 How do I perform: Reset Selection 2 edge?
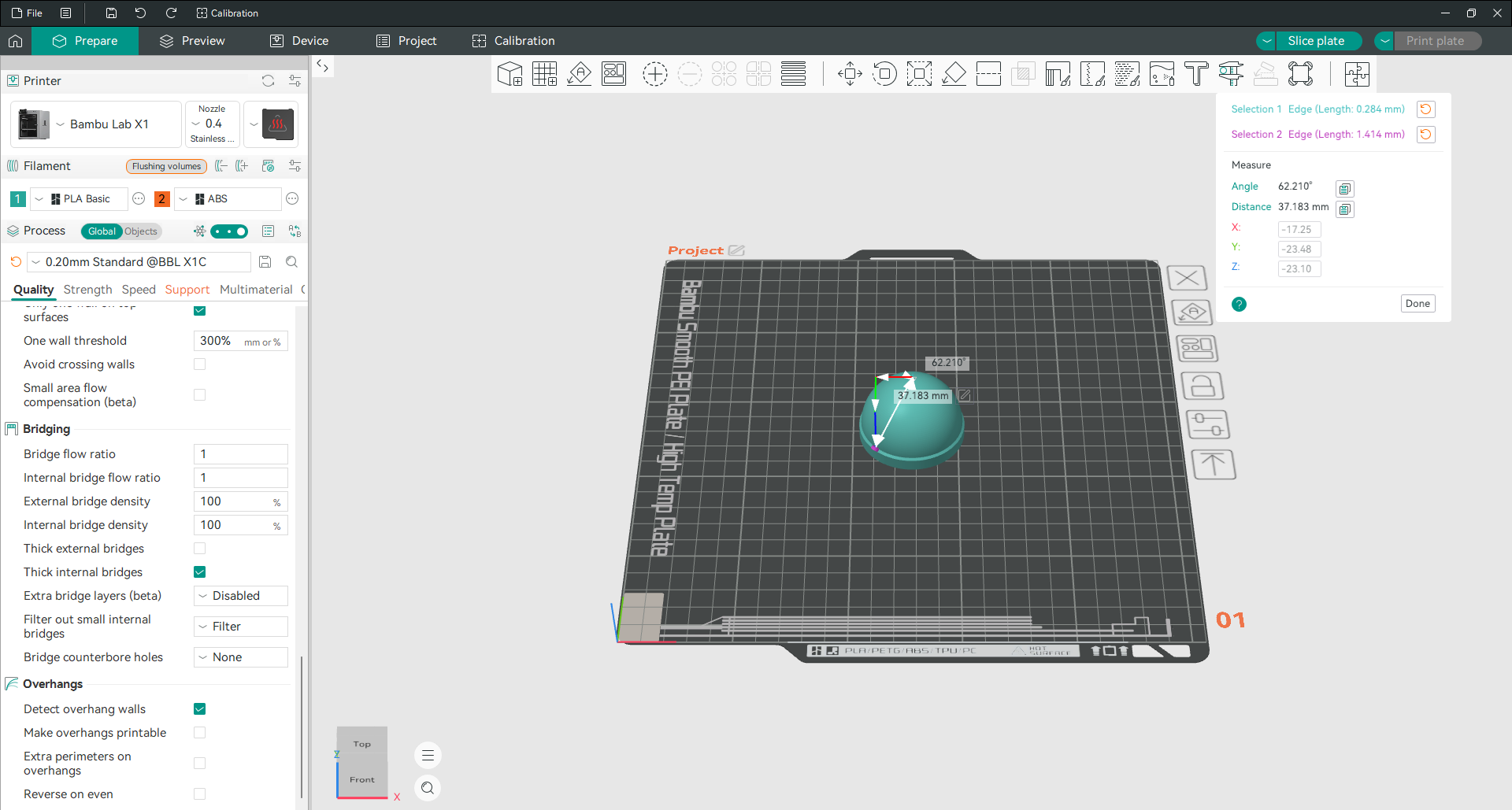tap(1425, 135)
